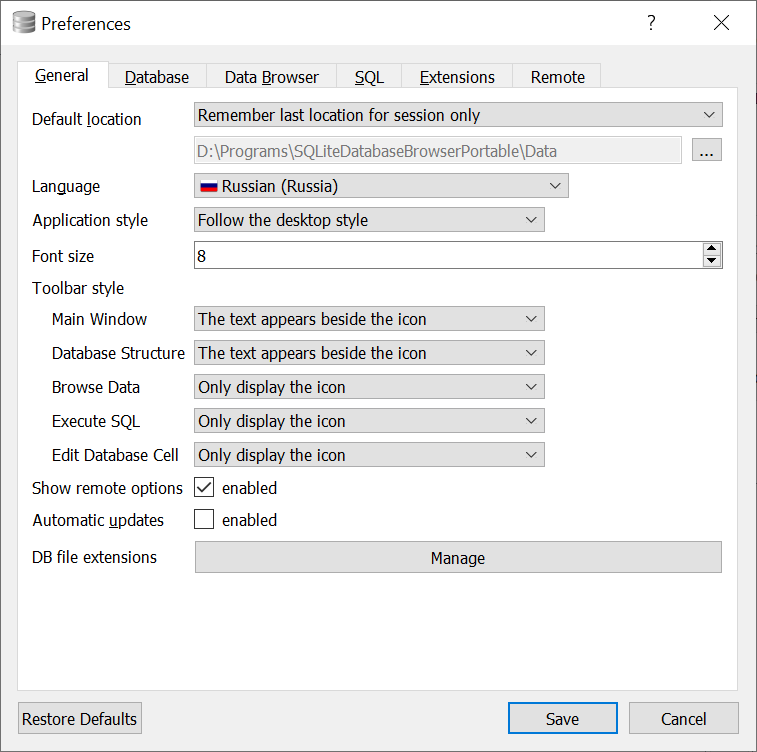This screenshot has height=752, width=757.
Task: Switch to the General tab
Action: pos(62,75)
